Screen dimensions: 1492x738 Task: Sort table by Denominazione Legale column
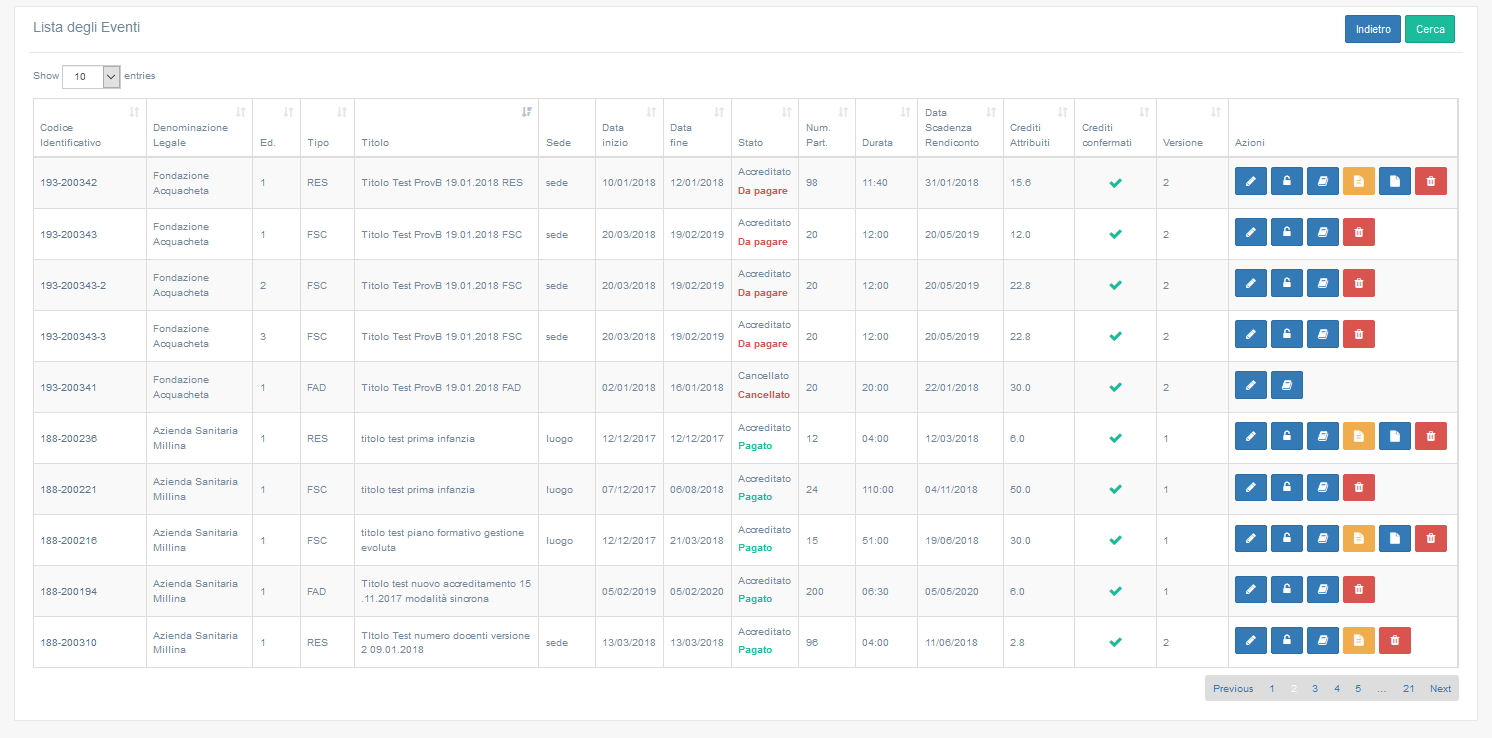click(199, 127)
